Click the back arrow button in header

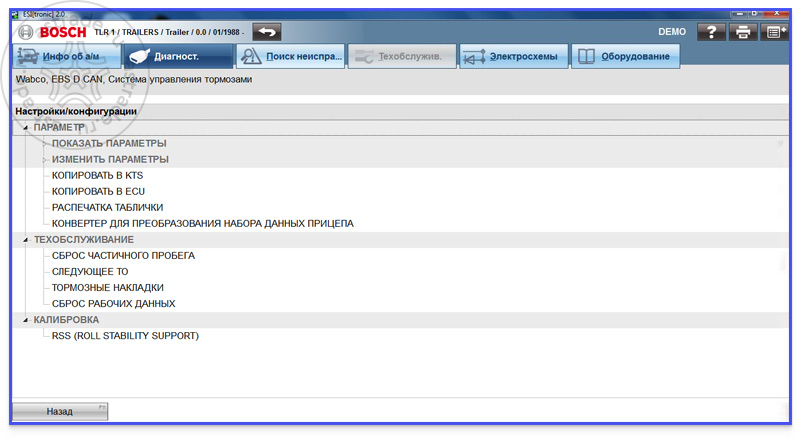click(x=267, y=32)
